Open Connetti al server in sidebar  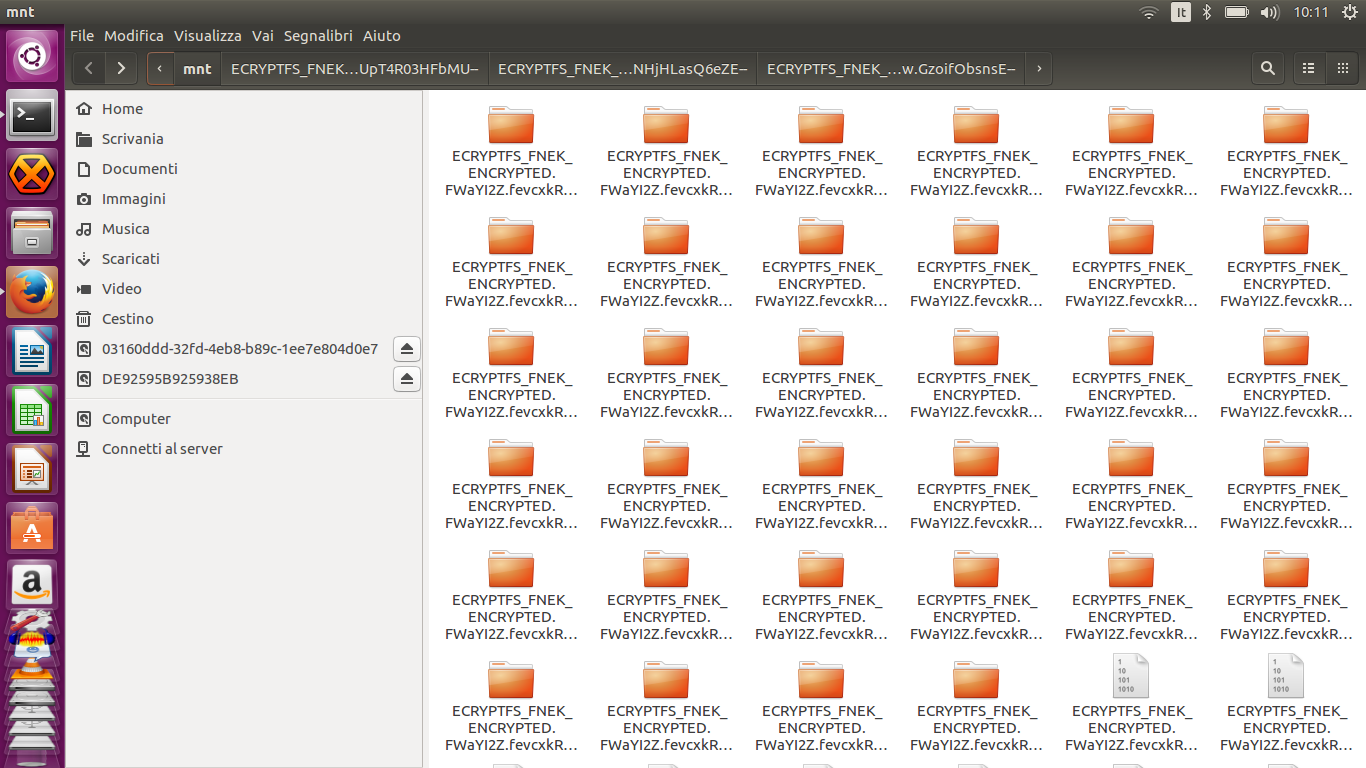[x=162, y=449]
